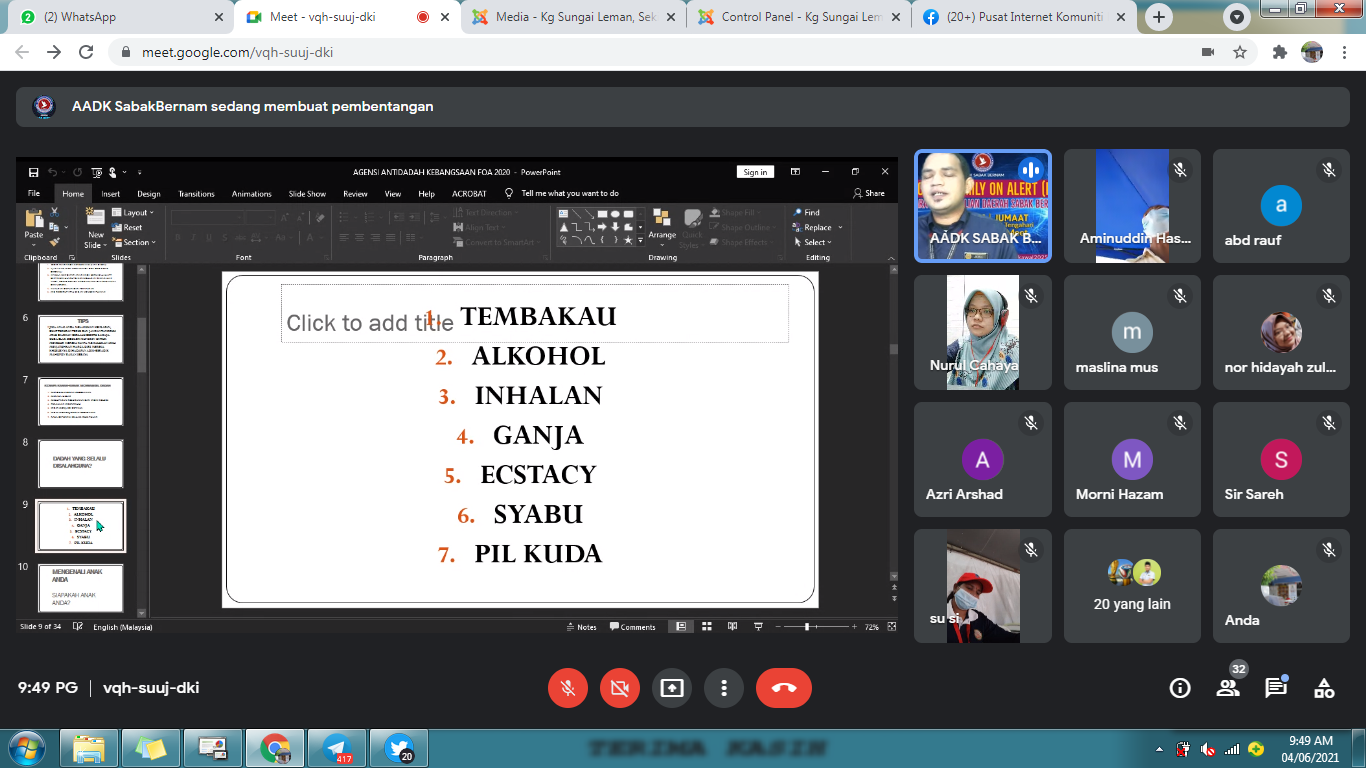Toggle the camera off button
The width and height of the screenshot is (1366, 768).
click(620, 688)
